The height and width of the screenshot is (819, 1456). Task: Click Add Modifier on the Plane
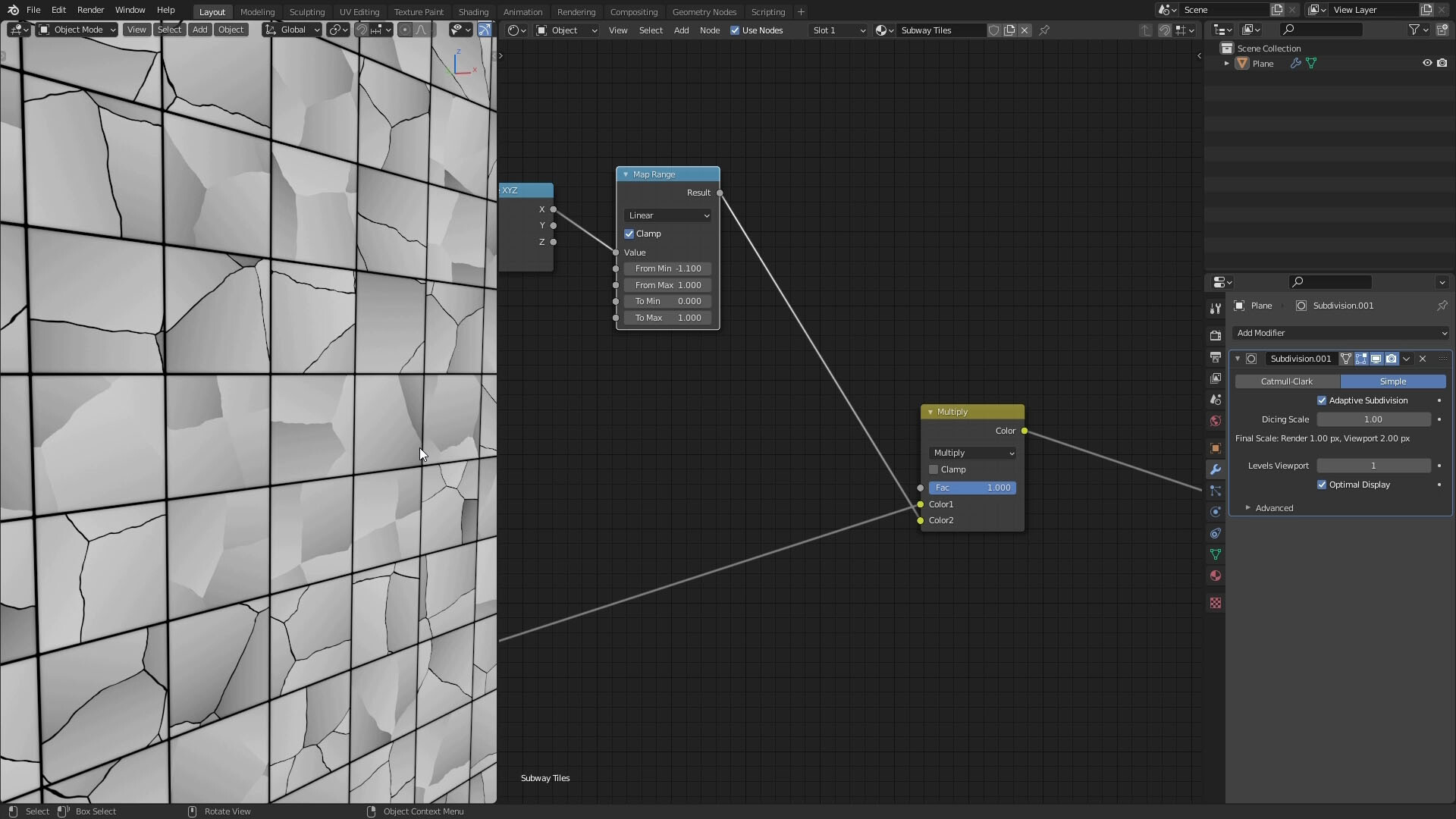click(1339, 333)
